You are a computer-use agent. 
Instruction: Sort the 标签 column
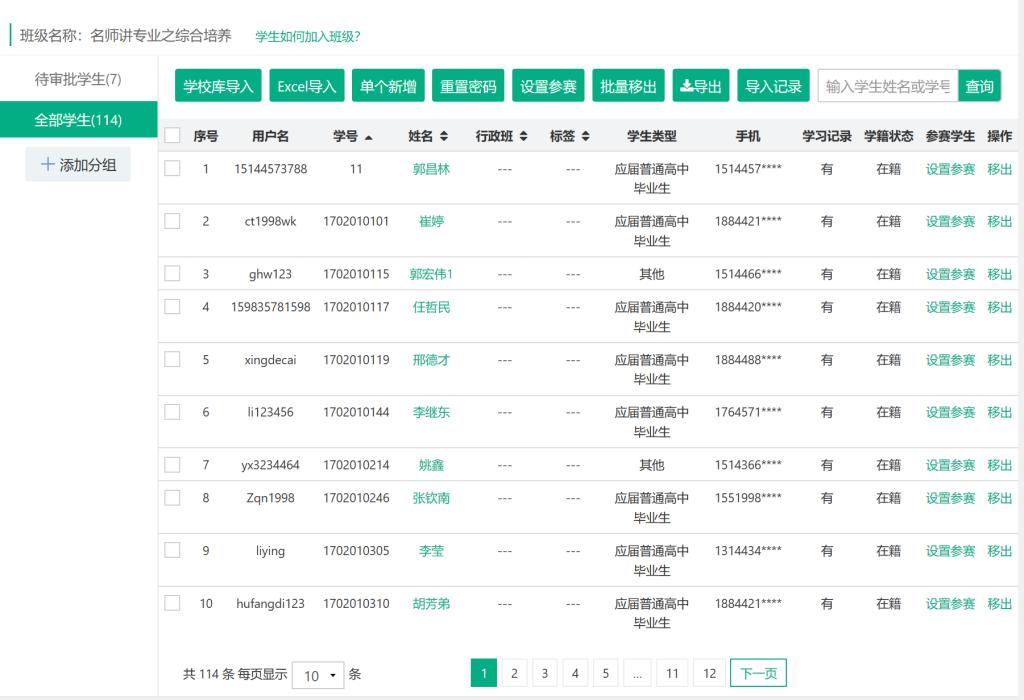click(x=586, y=136)
